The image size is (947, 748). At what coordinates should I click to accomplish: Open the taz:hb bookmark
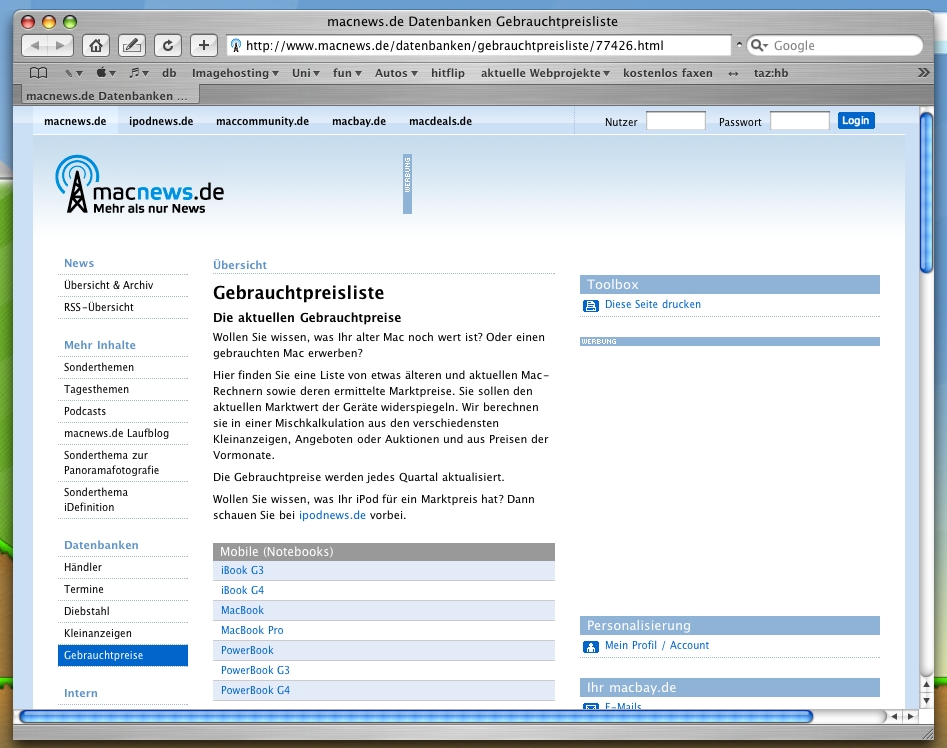point(771,73)
